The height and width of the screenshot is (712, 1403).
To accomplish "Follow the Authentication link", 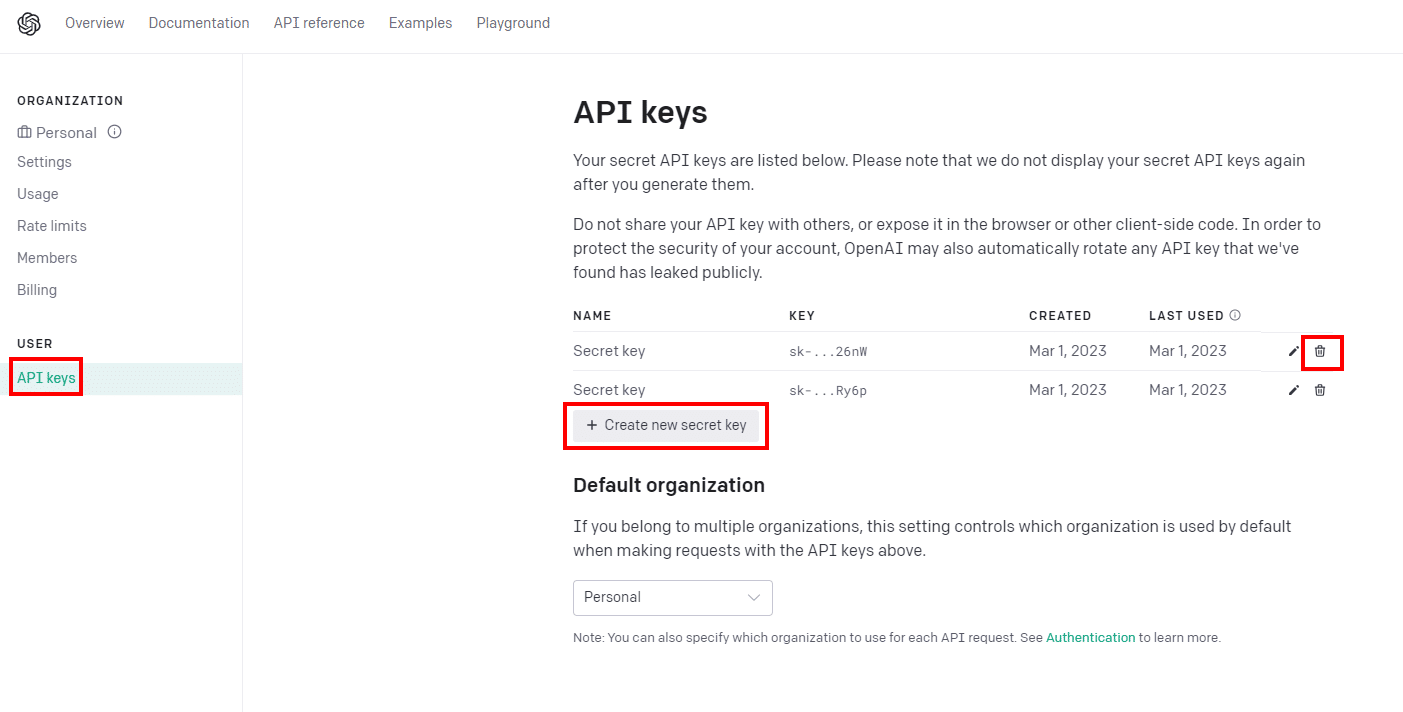I will [1091, 637].
